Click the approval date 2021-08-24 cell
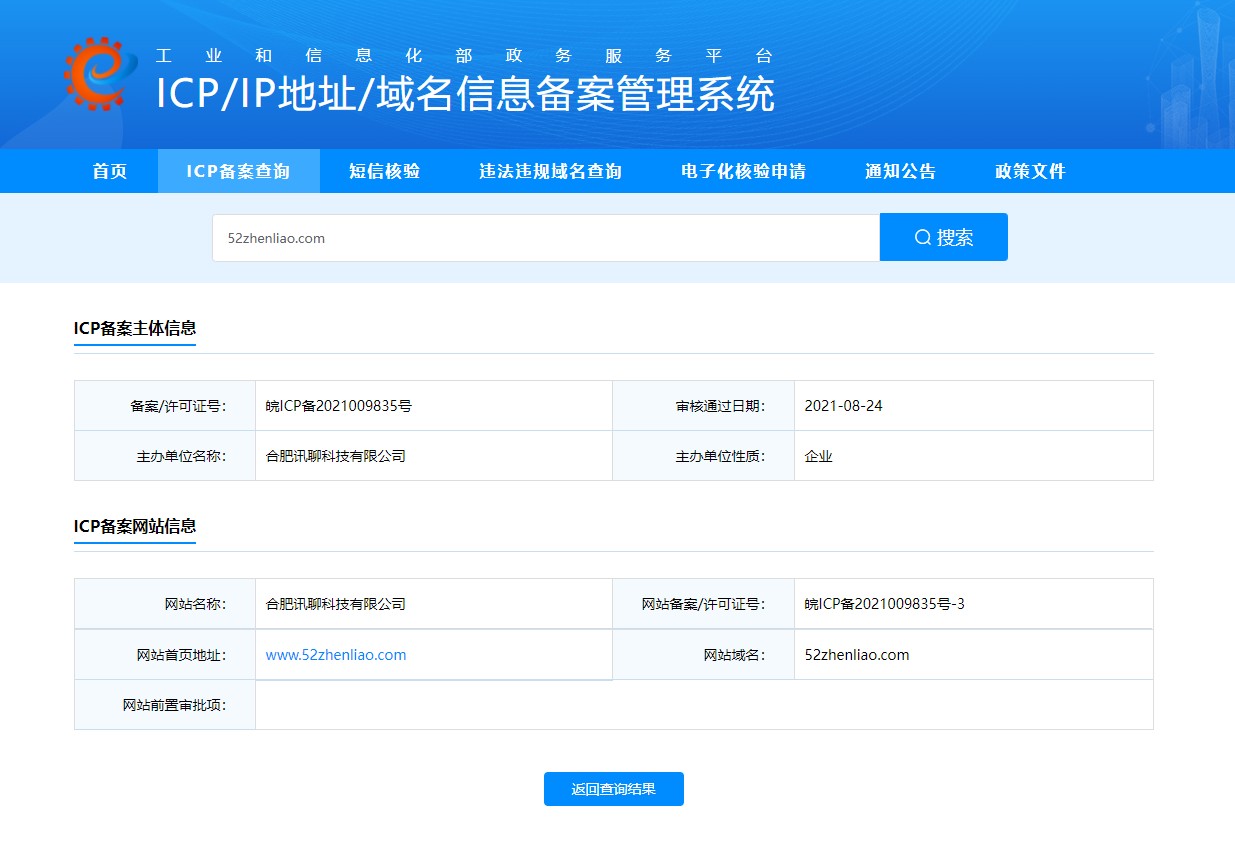The width and height of the screenshot is (1235, 843). pyautogui.click(x=843, y=406)
